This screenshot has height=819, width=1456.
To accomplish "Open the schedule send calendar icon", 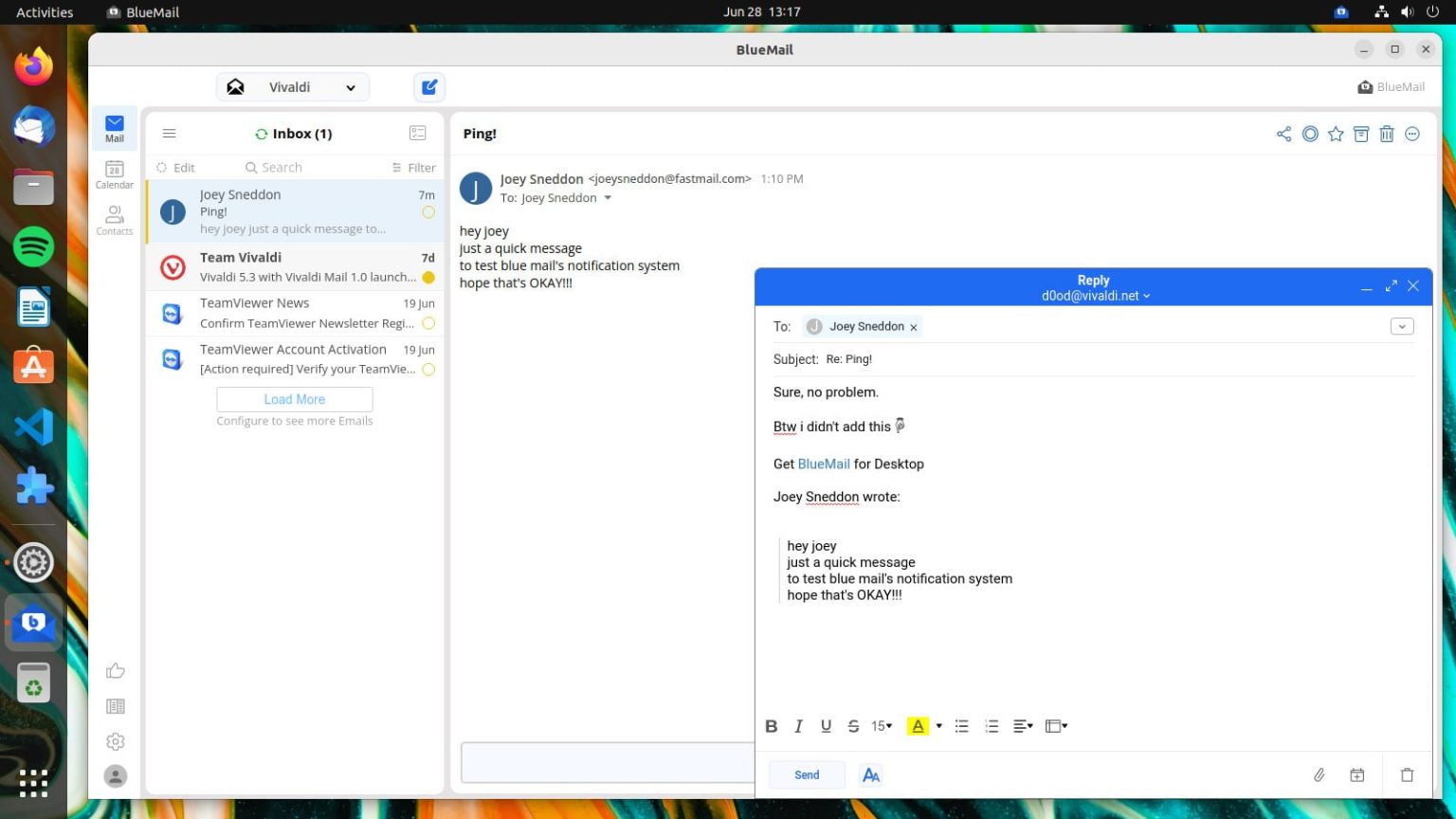I will tap(1356, 775).
